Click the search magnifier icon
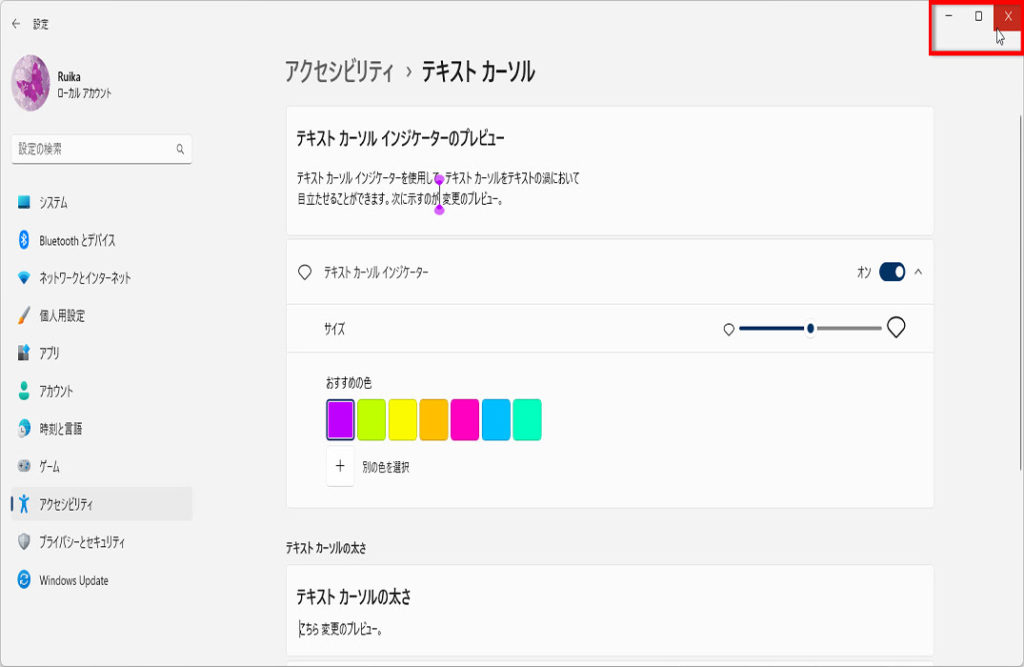This screenshot has width=1024, height=667. pos(180,149)
